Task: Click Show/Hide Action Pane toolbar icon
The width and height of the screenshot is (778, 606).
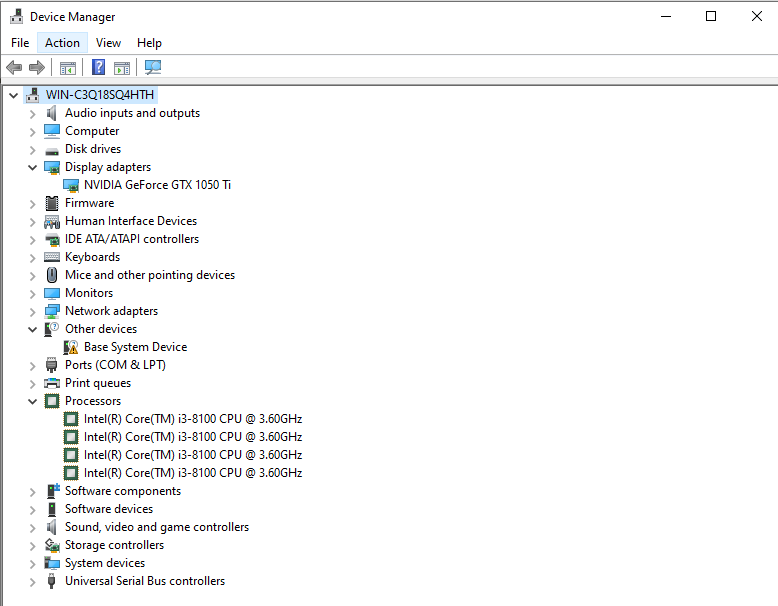Action: [x=122, y=67]
